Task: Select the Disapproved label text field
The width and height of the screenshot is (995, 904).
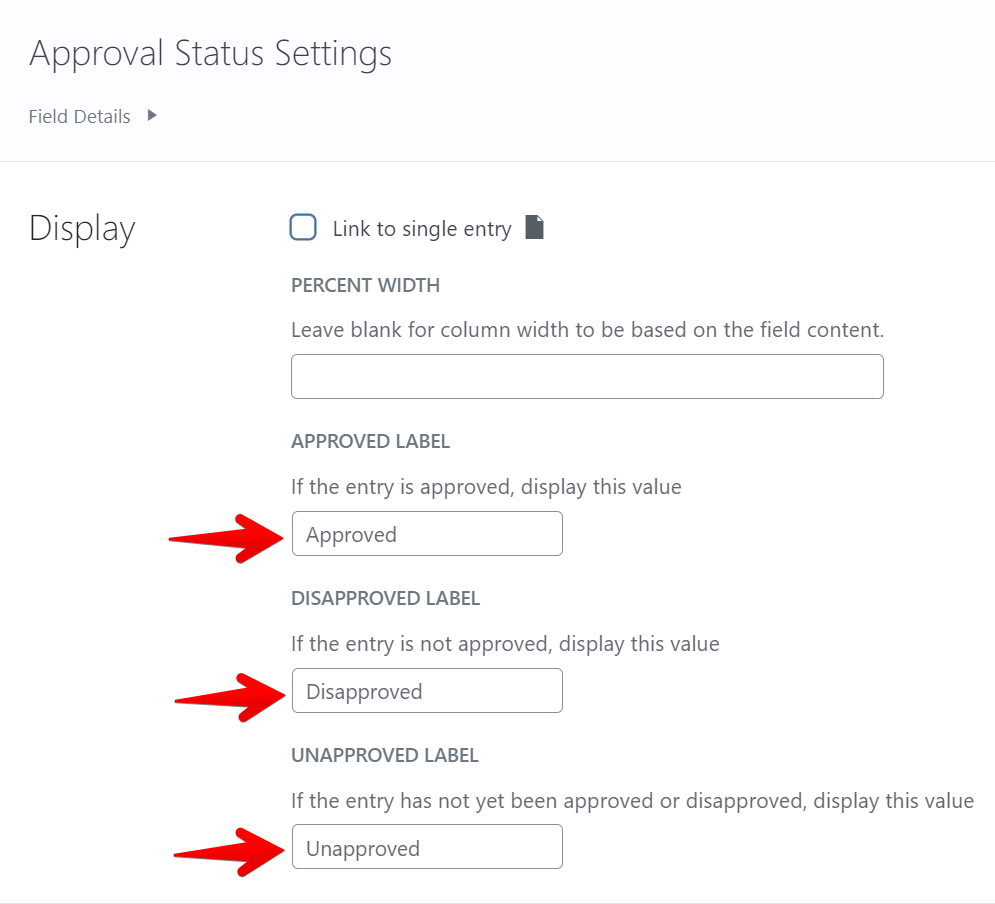Action: coord(427,691)
